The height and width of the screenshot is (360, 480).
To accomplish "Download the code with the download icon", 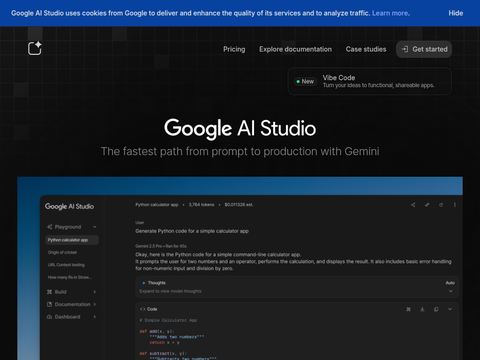I will click(422, 309).
